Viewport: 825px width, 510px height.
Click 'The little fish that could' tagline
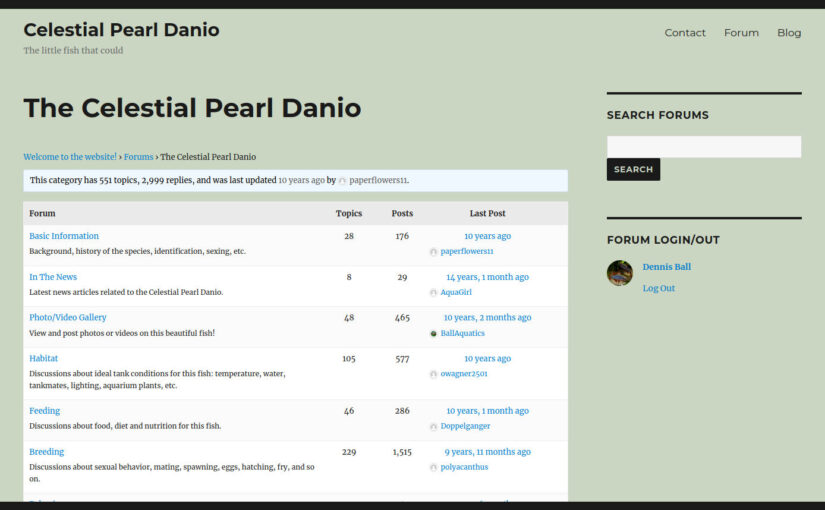(73, 51)
